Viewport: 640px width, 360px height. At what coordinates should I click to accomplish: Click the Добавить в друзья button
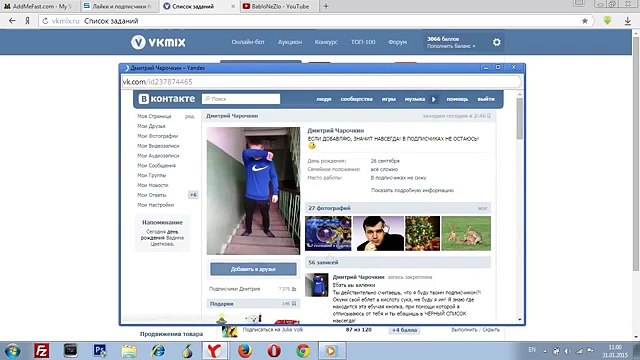coord(253,269)
